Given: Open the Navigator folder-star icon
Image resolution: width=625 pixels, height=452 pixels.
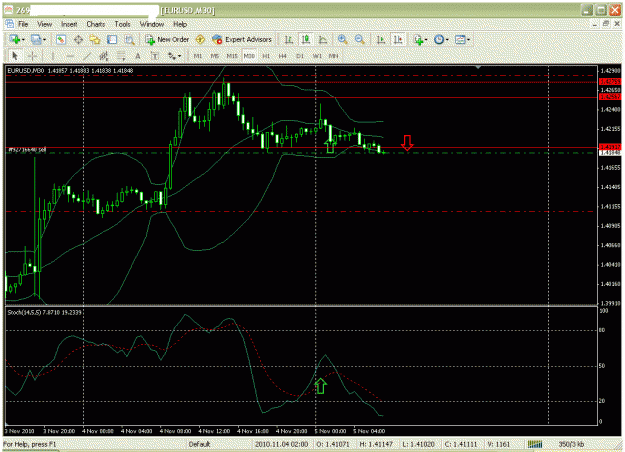Looking at the screenshot, I should (95, 39).
